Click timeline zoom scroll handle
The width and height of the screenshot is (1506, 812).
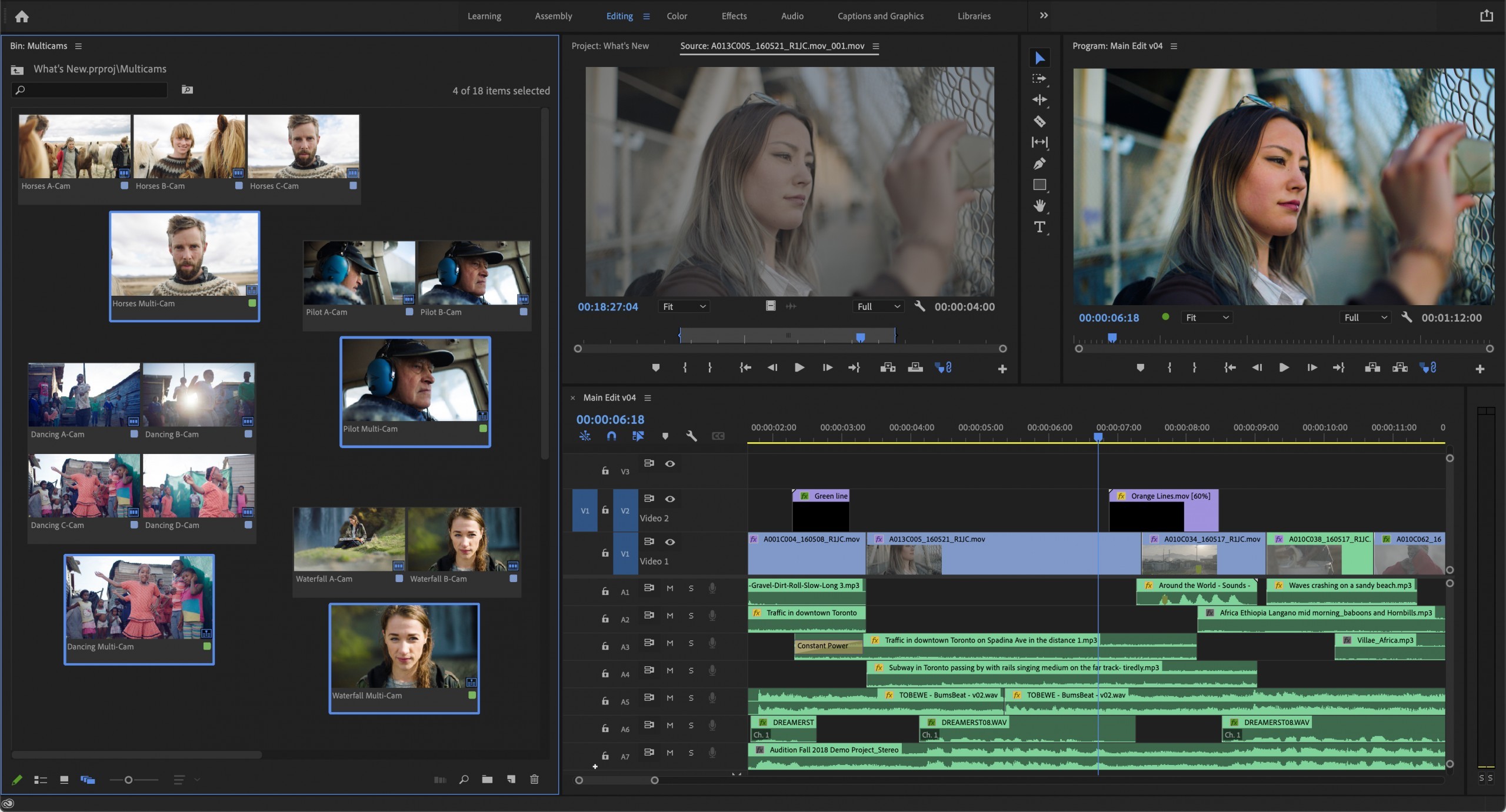click(x=654, y=780)
